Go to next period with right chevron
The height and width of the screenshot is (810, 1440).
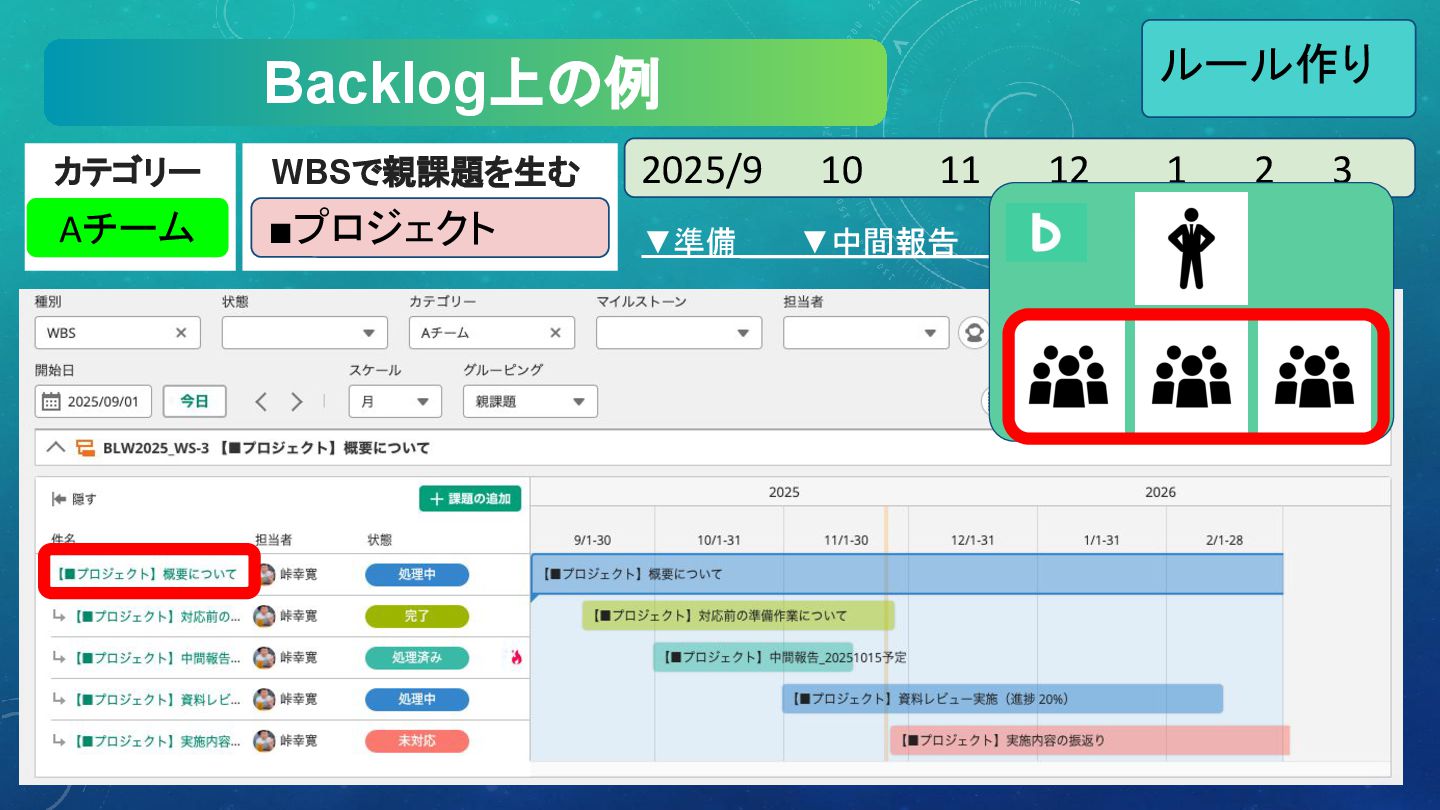point(297,402)
